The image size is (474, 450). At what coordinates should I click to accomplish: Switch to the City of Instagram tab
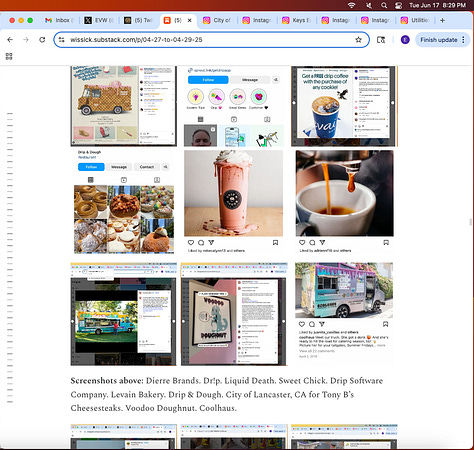coord(217,20)
